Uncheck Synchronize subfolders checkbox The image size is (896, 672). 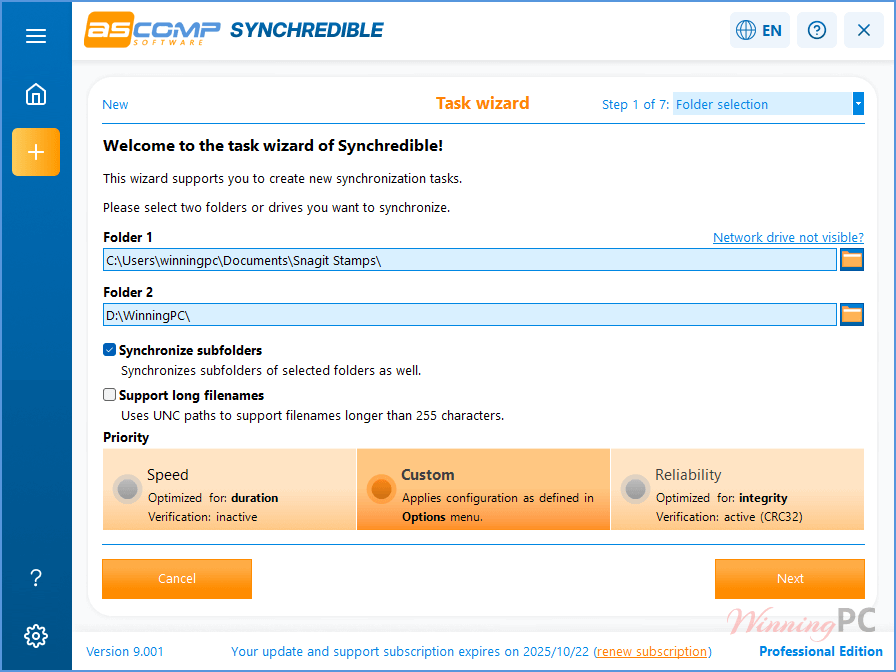pos(109,350)
